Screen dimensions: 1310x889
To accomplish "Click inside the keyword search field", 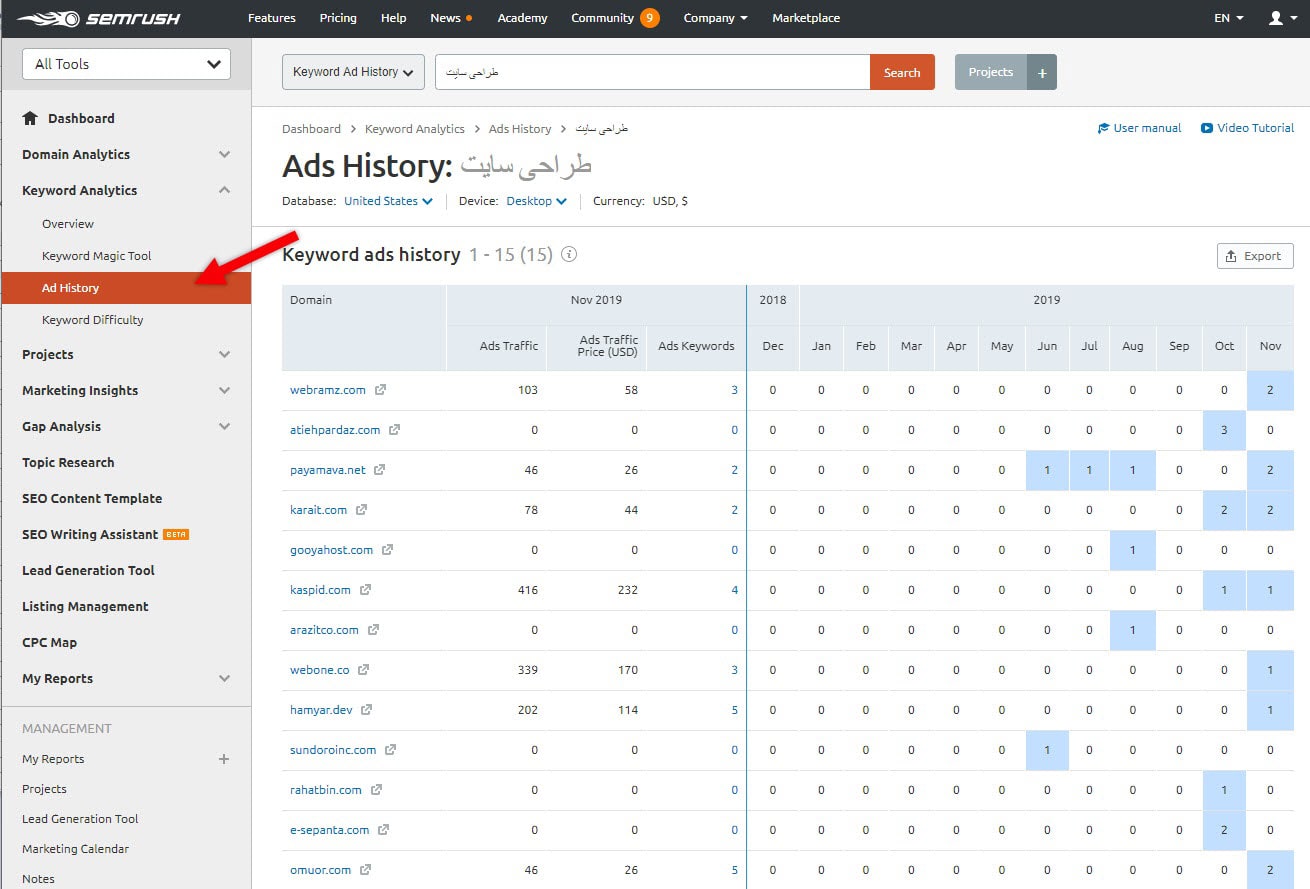I will pos(650,71).
